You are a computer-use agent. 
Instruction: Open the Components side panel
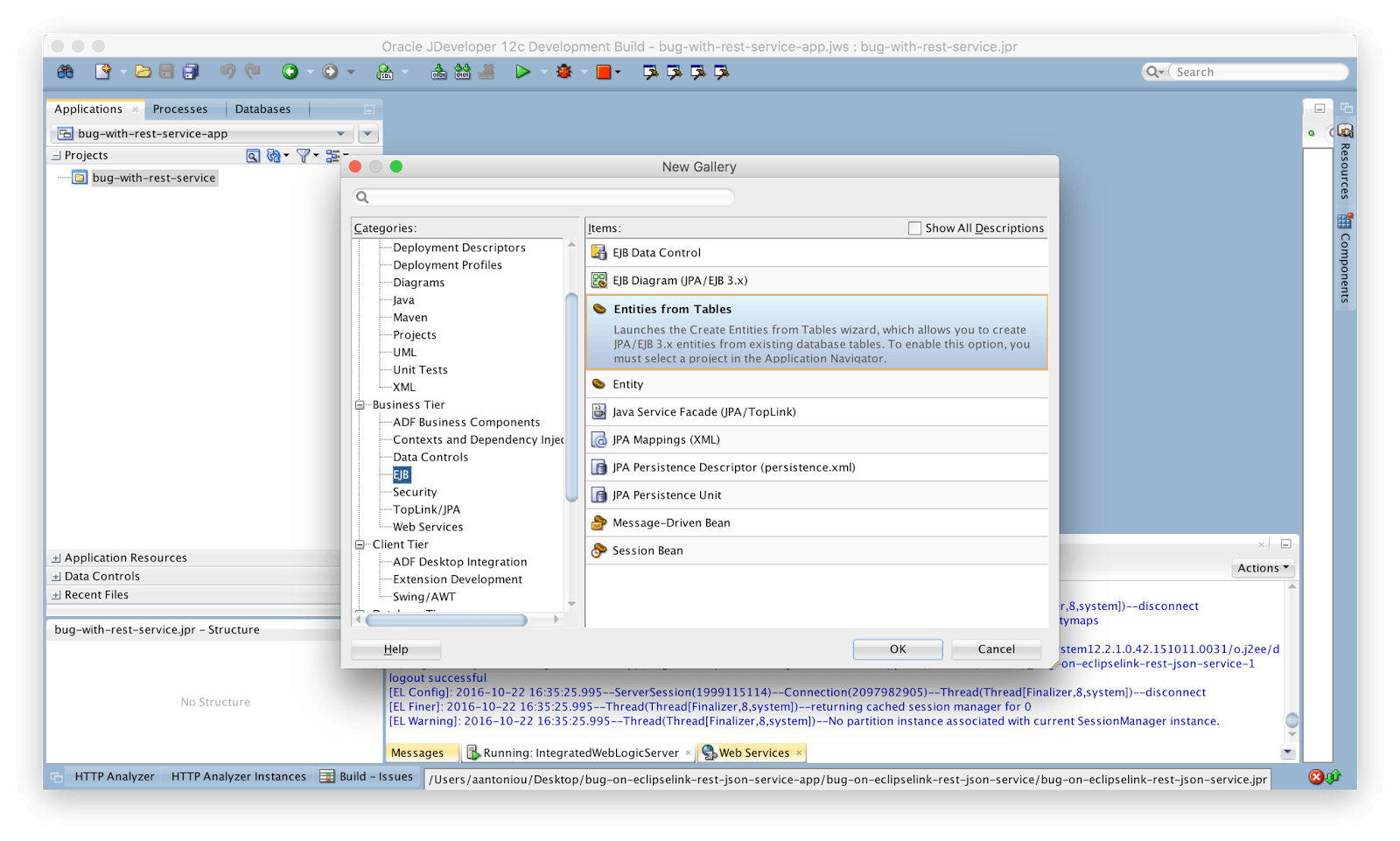1345,258
